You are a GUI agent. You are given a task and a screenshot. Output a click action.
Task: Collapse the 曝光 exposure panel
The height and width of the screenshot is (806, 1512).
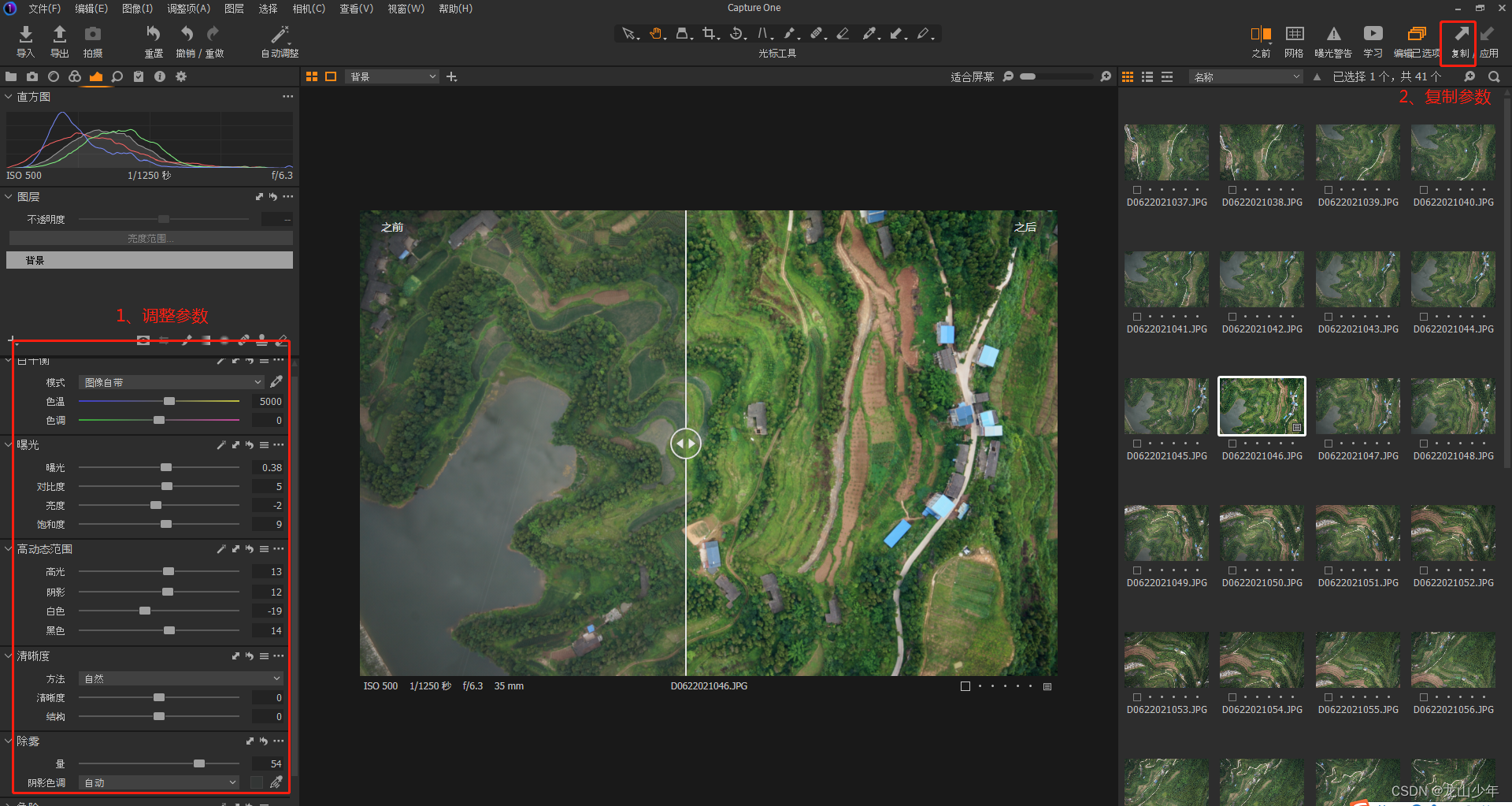9,444
